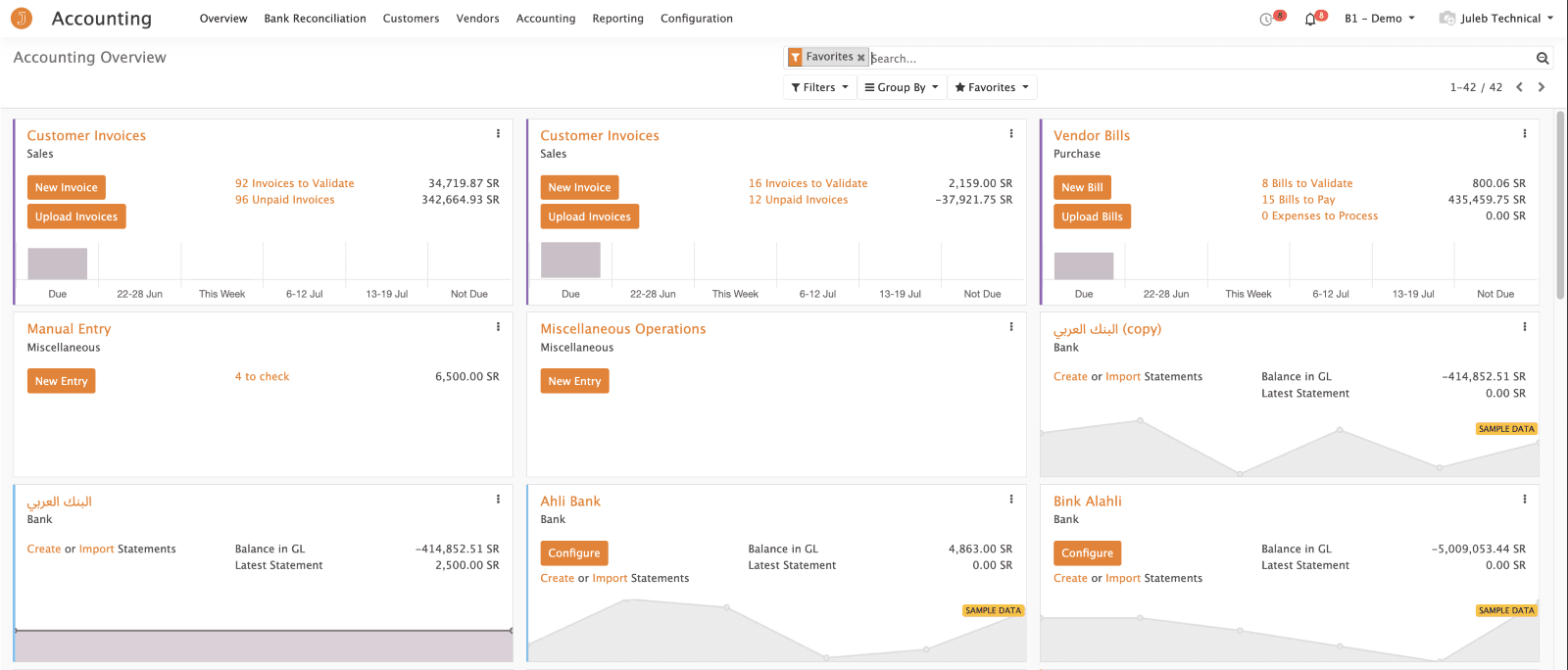Open kebab menu on Vendor Bills card
The image size is (1568, 670).
1525,134
